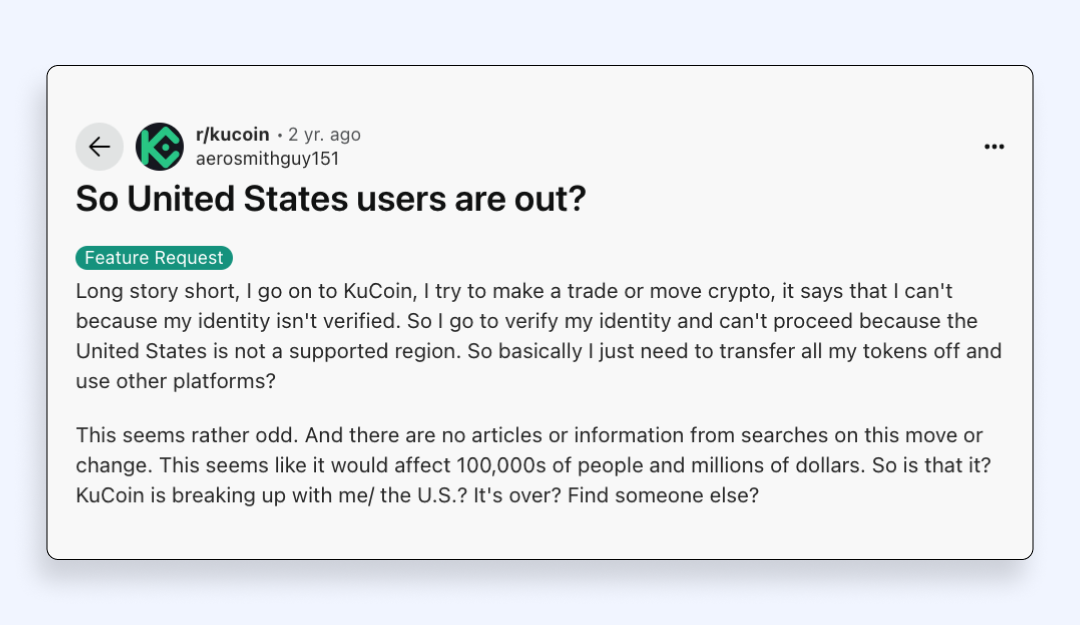This screenshot has height=625, width=1080.
Task: Click the '2 yr. ago' timestamp
Action: tap(324, 134)
